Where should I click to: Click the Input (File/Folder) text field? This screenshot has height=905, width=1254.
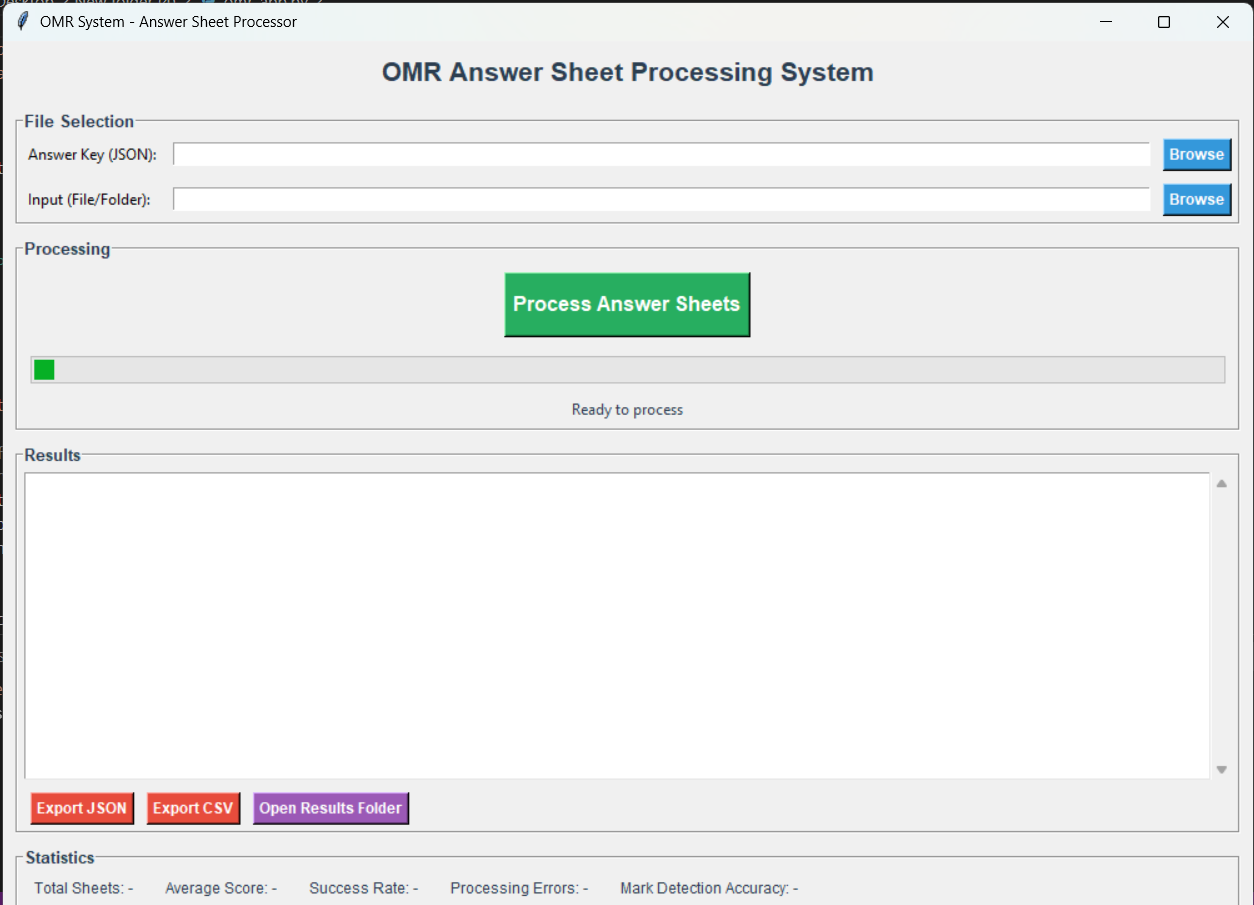[662, 199]
